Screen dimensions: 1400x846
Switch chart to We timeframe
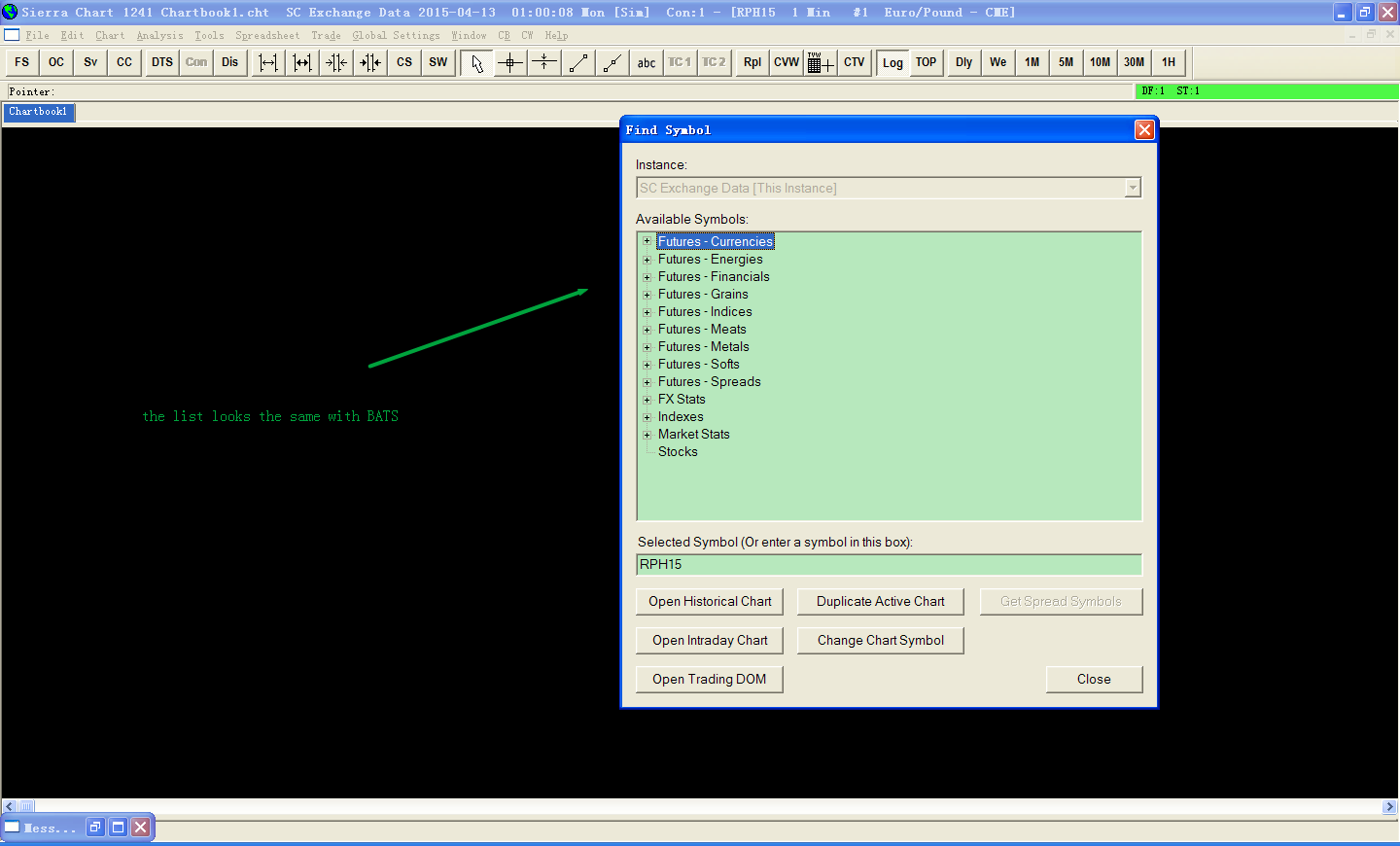click(x=998, y=62)
